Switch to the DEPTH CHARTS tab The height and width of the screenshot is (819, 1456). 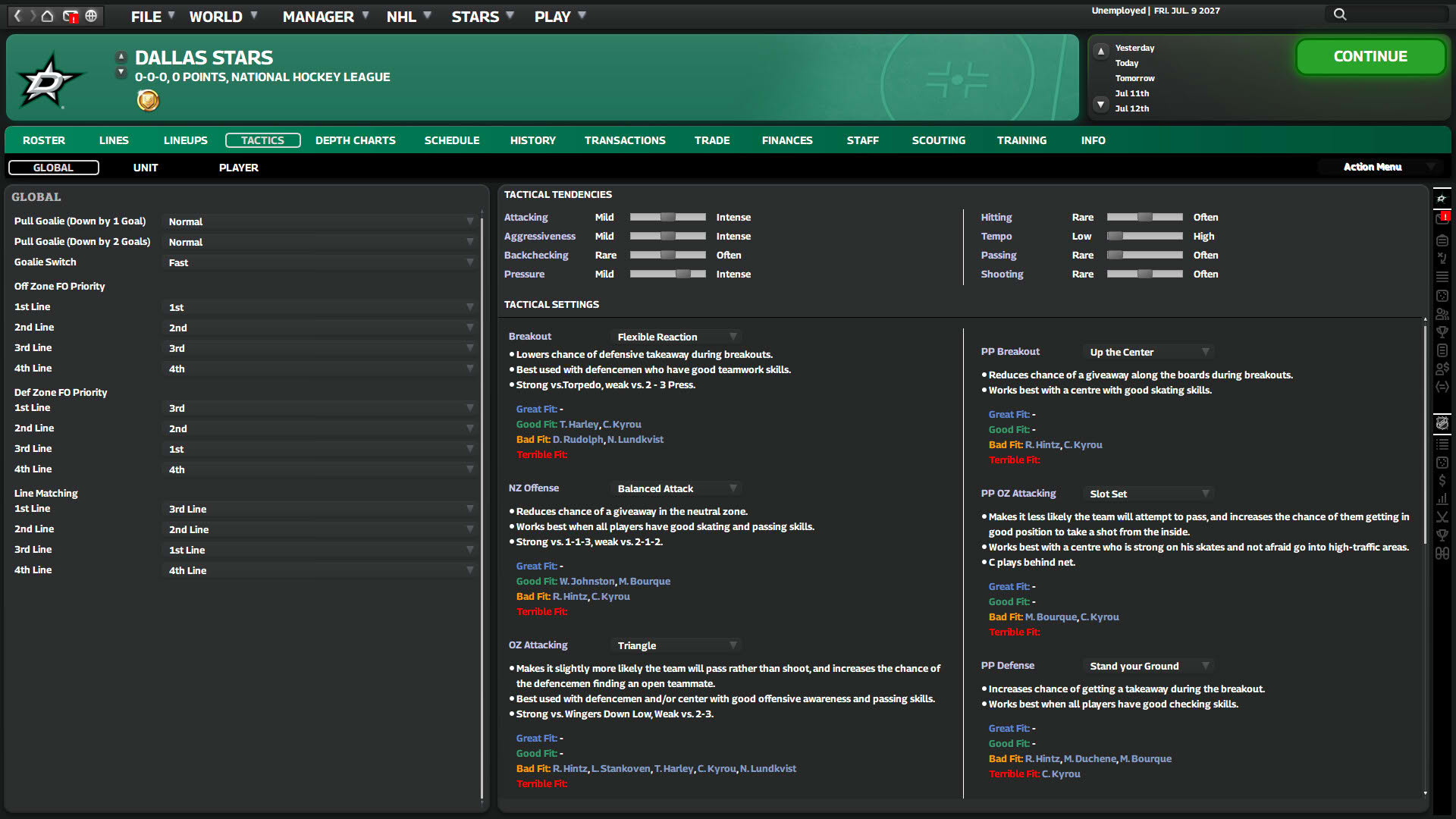356,140
